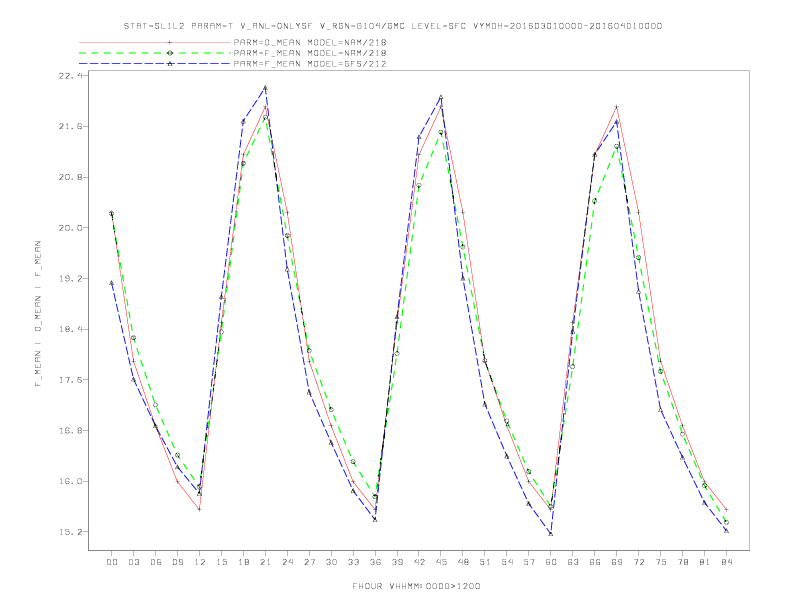Click the red O_MEAN plus marker peak at hour 69
The width and height of the screenshot is (792, 612).
617,107
